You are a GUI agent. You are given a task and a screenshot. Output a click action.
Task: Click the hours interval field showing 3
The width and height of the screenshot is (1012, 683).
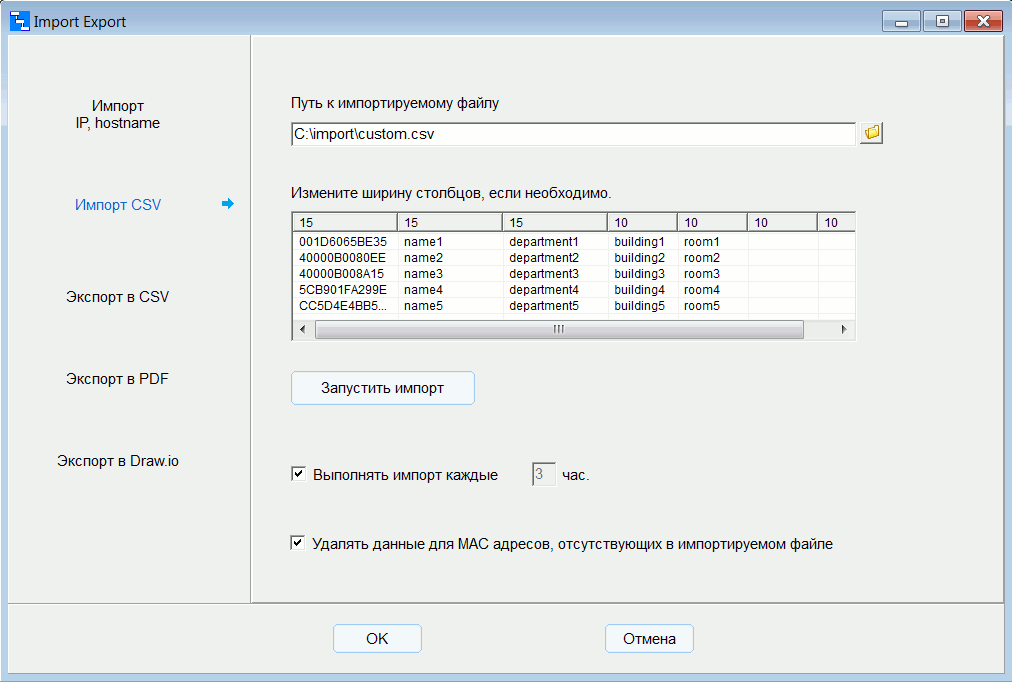[x=543, y=474]
